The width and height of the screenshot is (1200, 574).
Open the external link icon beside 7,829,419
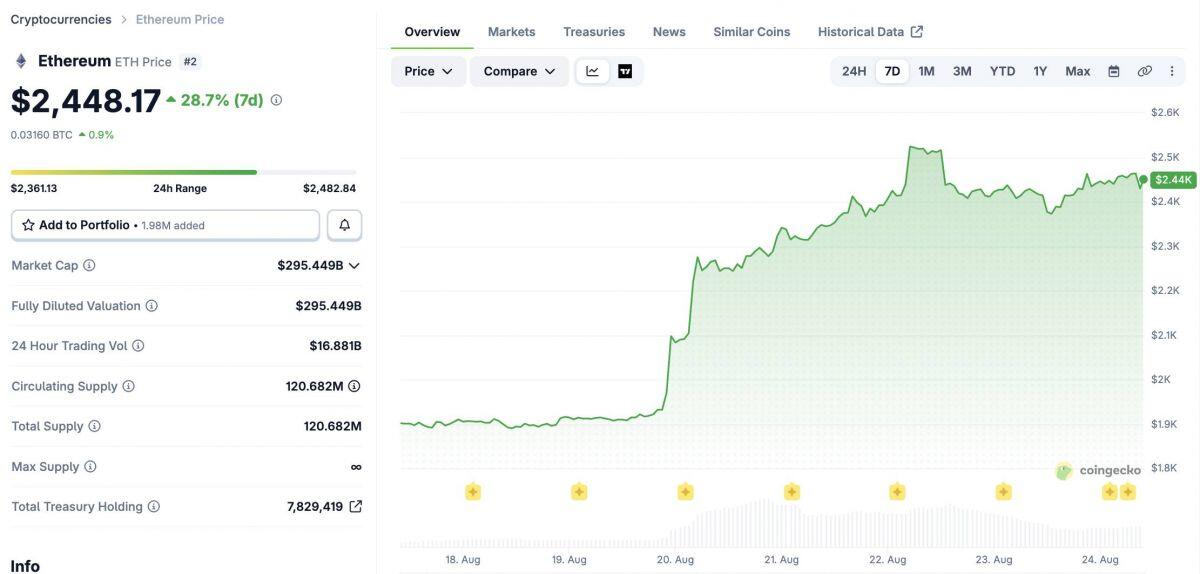(355, 506)
